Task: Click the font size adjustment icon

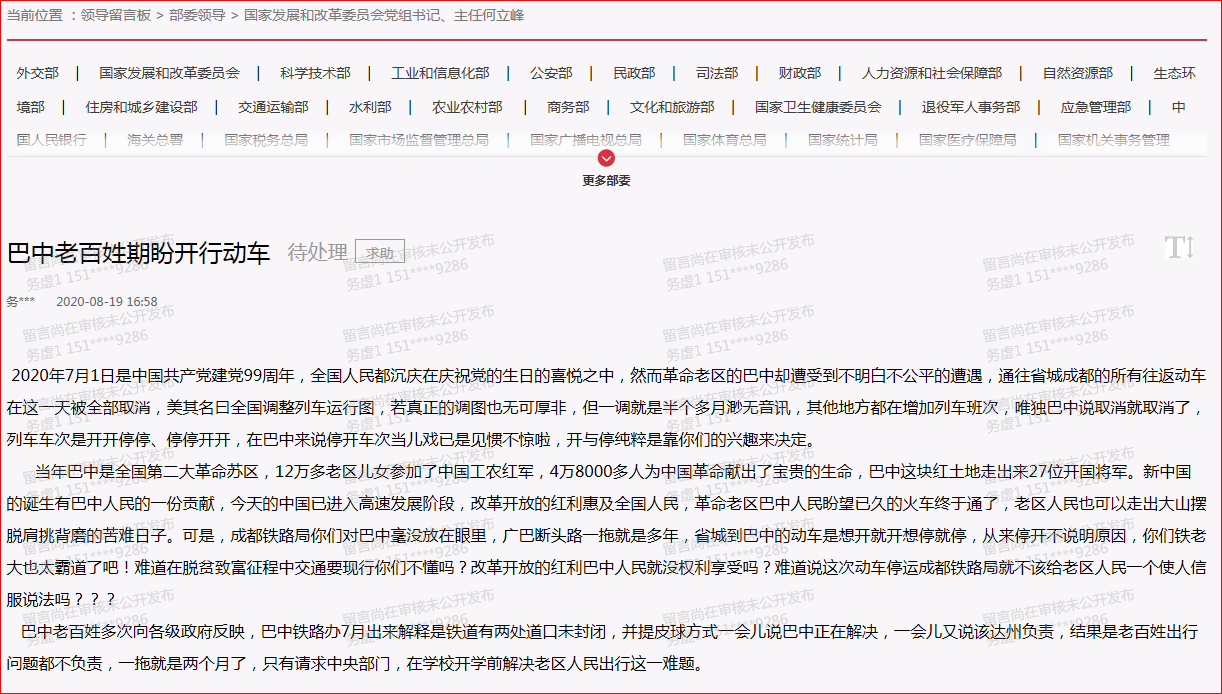Action: 1178,248
